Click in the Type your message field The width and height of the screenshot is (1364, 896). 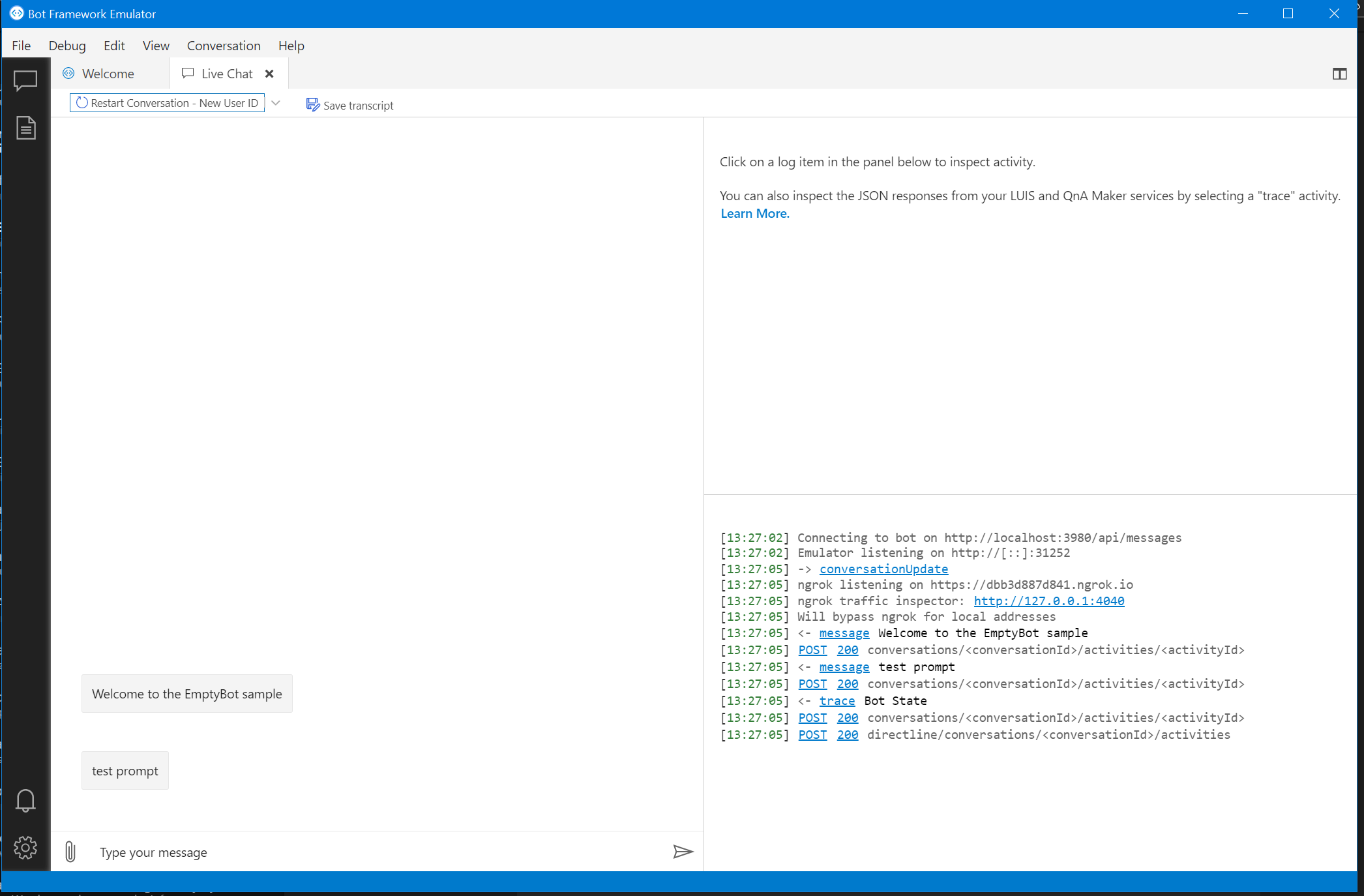coord(378,852)
